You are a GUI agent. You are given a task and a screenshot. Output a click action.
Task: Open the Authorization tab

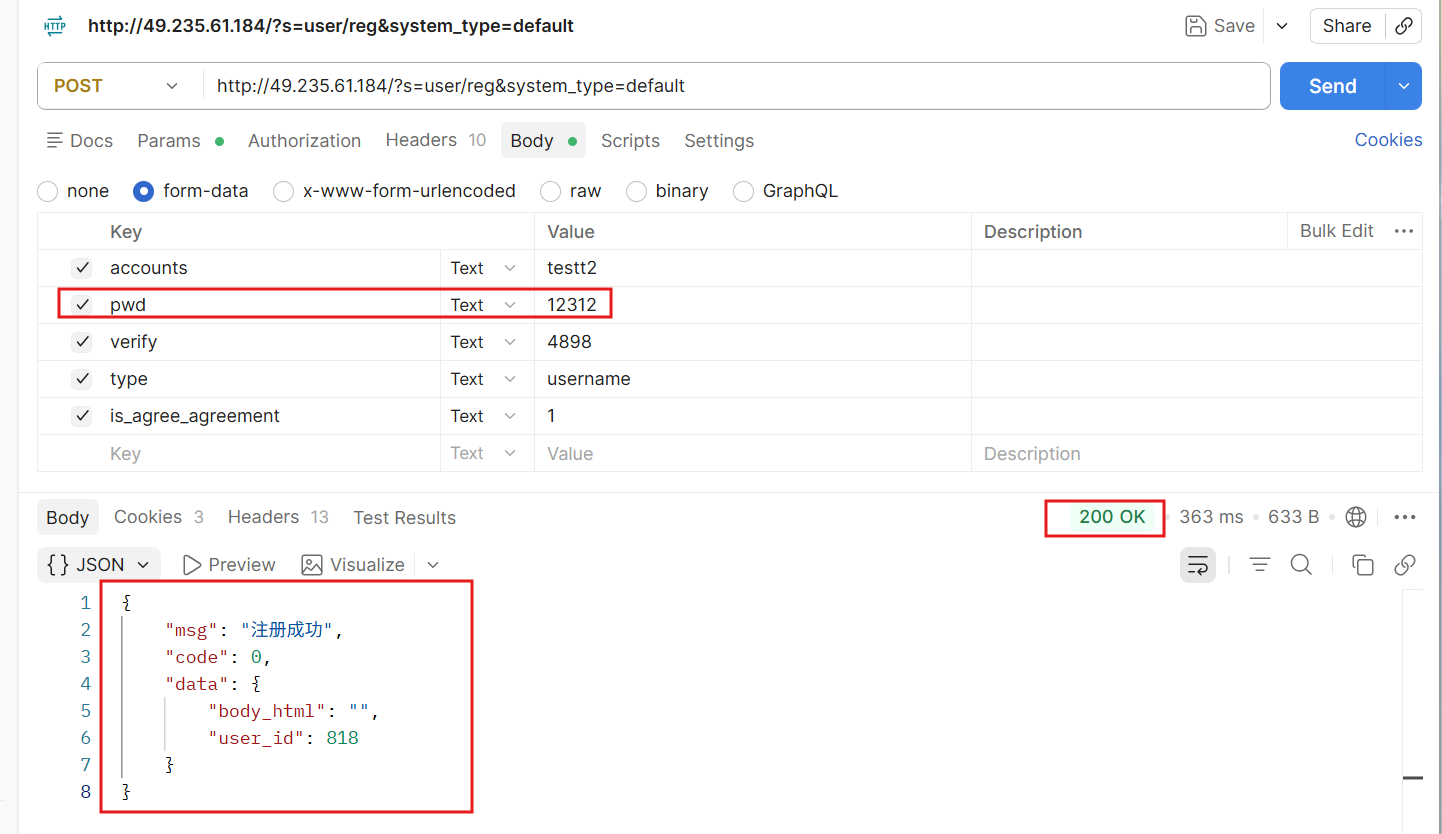pos(304,141)
